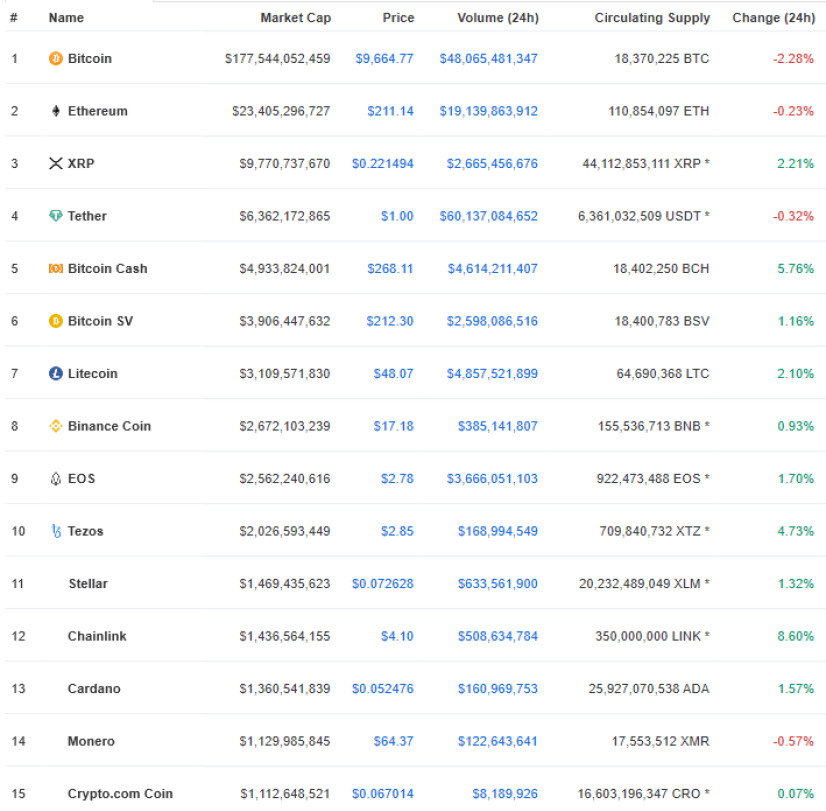Open Bitcoin price link $9,664.77
The image size is (826, 811).
(384, 58)
